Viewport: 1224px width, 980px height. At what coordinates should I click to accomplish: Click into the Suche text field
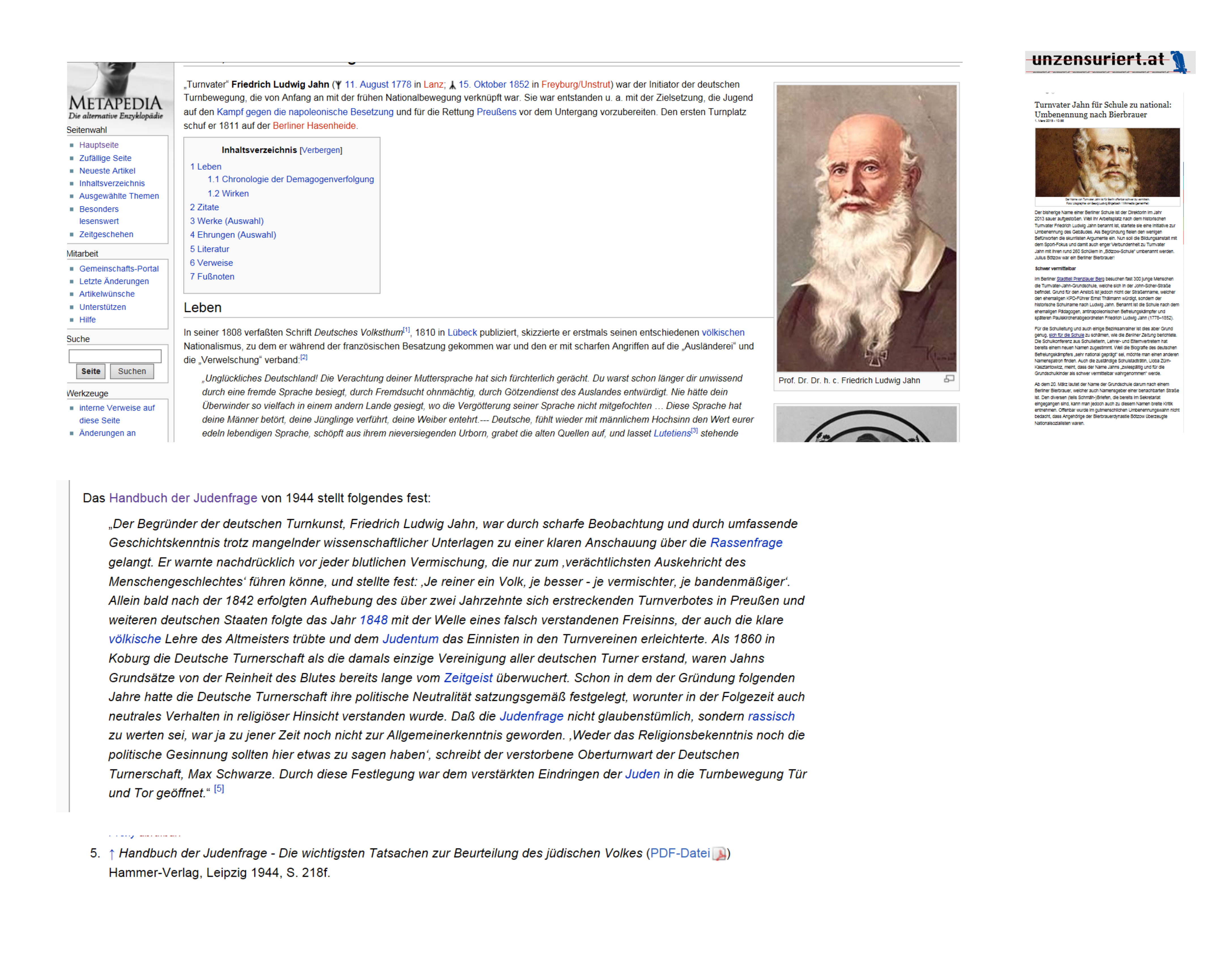click(115, 356)
